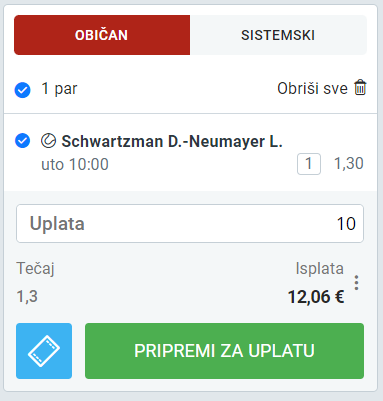Click the tennis ball sport icon
Image resolution: width=383 pixels, height=401 pixels.
49,140
